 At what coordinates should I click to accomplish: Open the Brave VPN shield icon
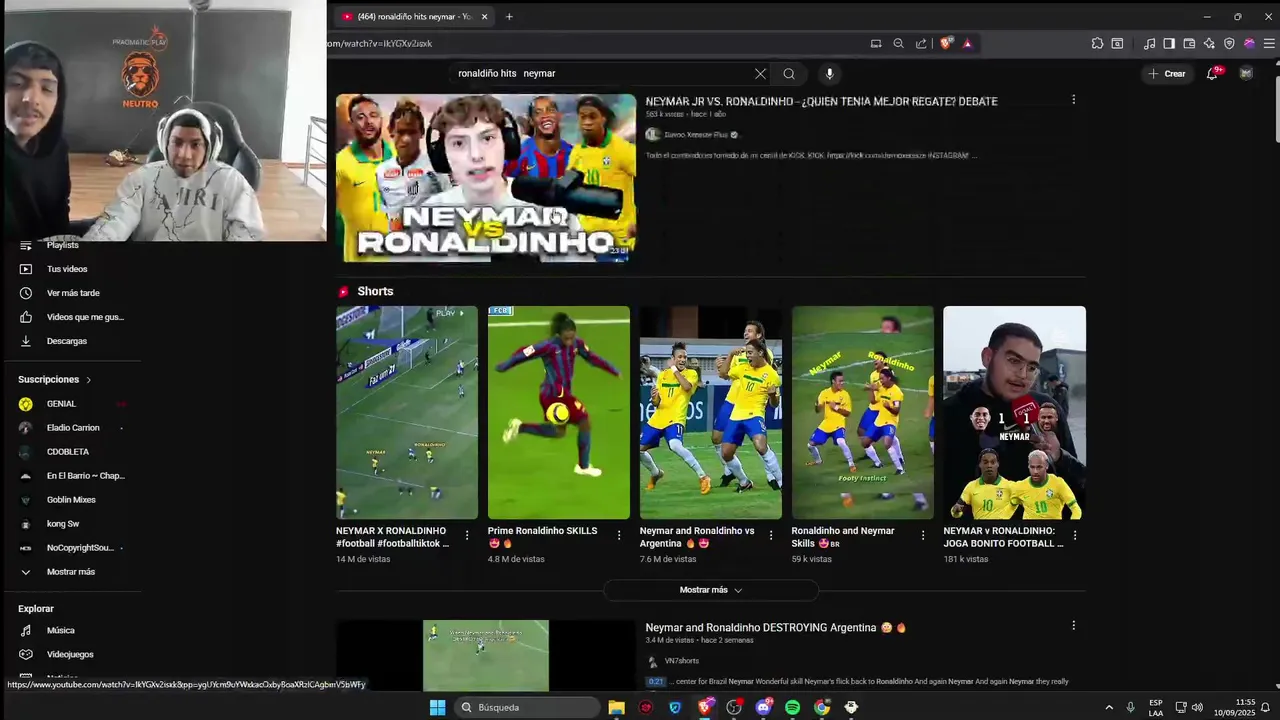pos(1229,43)
